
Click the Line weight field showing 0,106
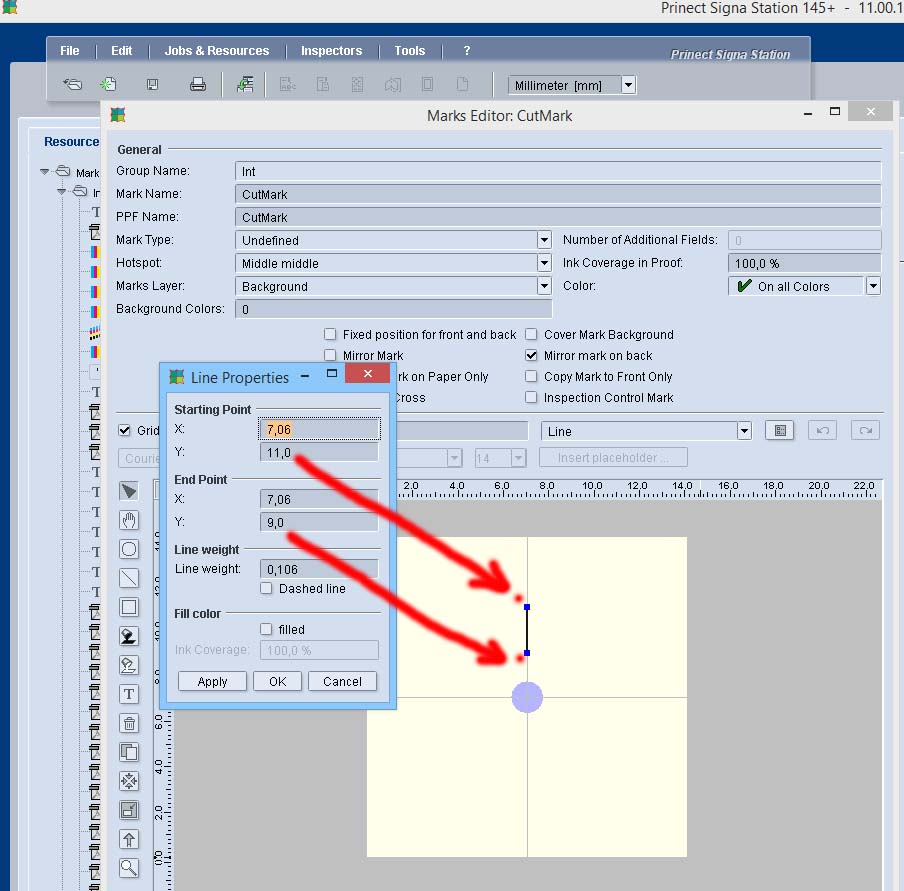coord(319,569)
